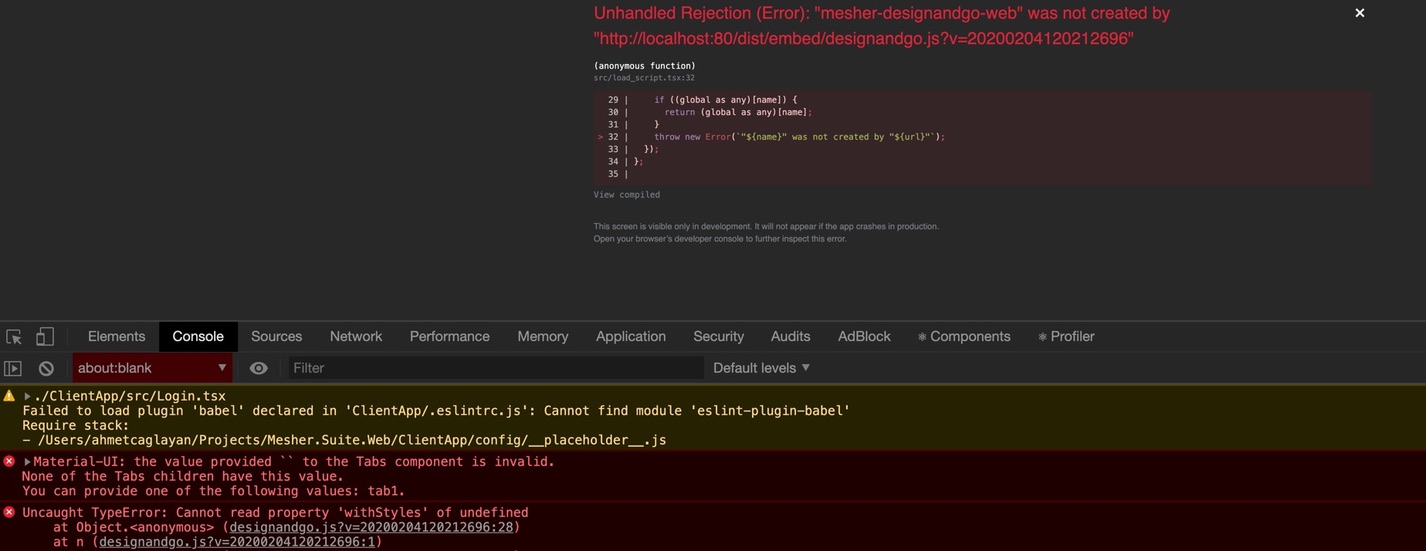
Task: Click the yellow warning triangle icon
Action: pyautogui.click(x=9, y=396)
